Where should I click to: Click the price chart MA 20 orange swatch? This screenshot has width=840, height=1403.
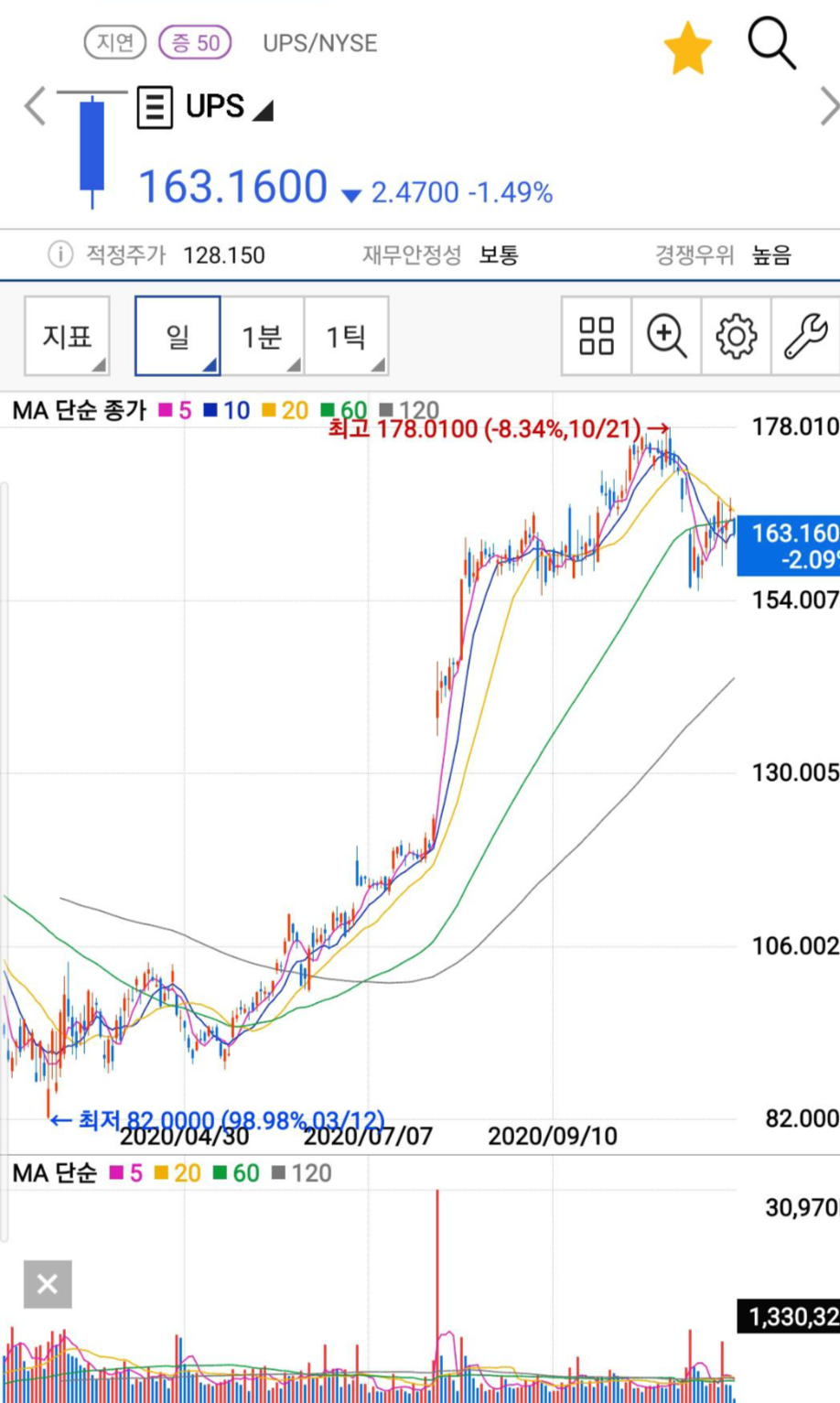pyautogui.click(x=269, y=410)
